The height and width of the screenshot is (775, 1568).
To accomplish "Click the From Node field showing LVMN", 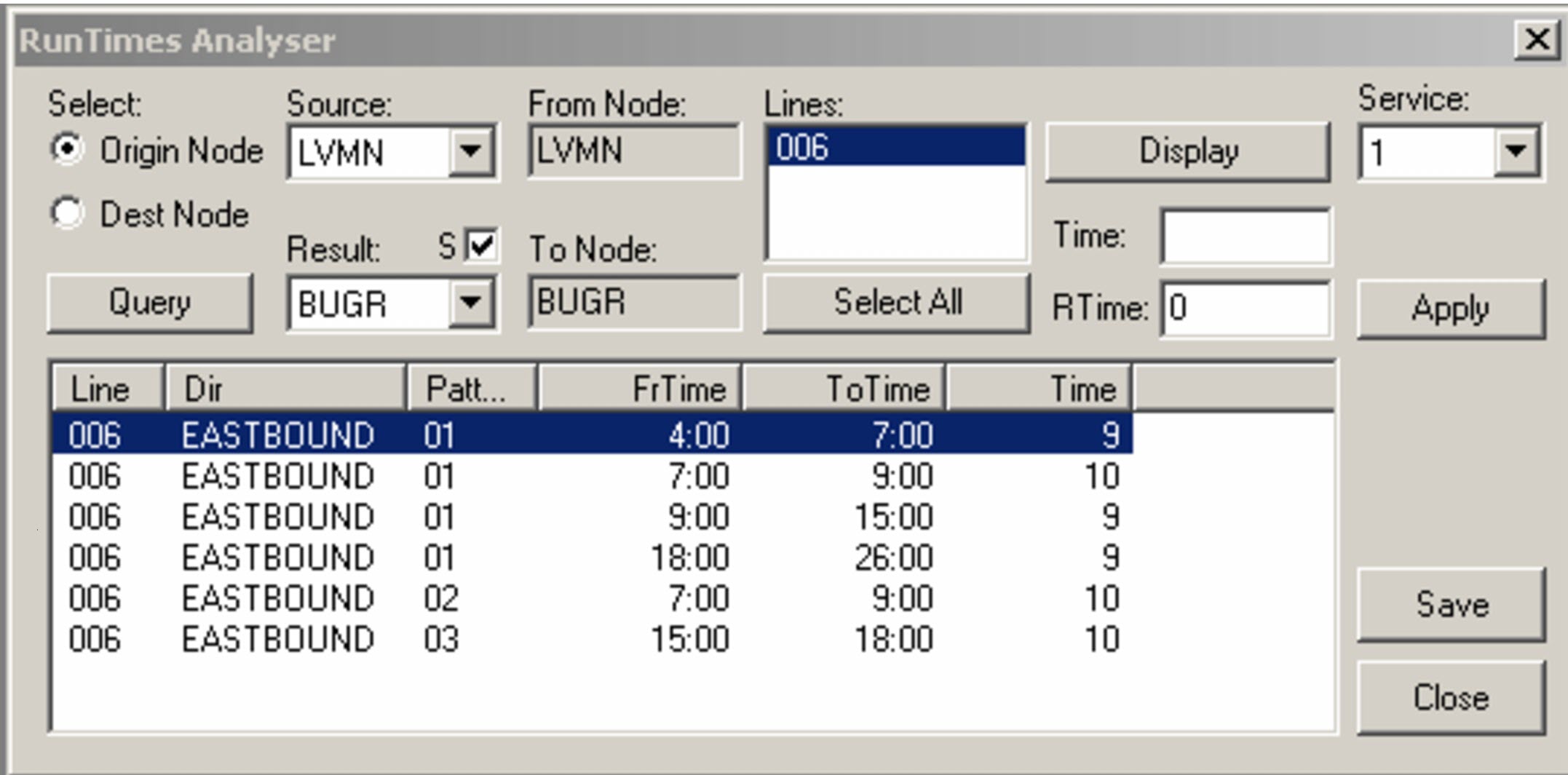I will point(633,151).
